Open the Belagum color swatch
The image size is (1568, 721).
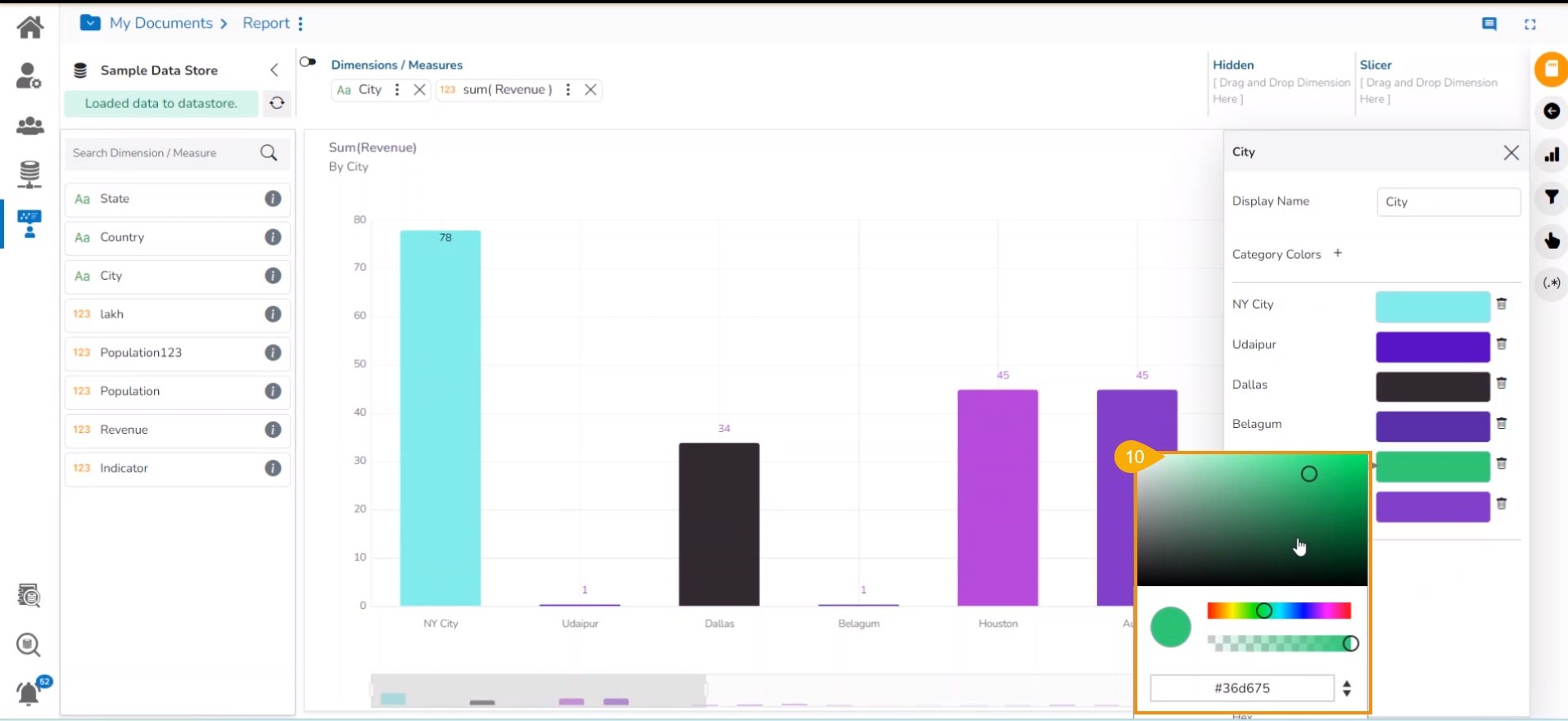click(x=1433, y=426)
